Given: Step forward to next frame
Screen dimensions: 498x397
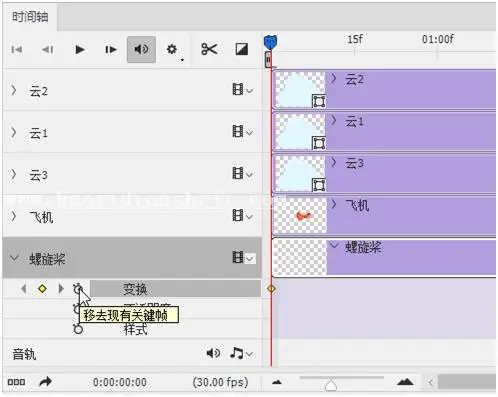Looking at the screenshot, I should tap(111, 50).
